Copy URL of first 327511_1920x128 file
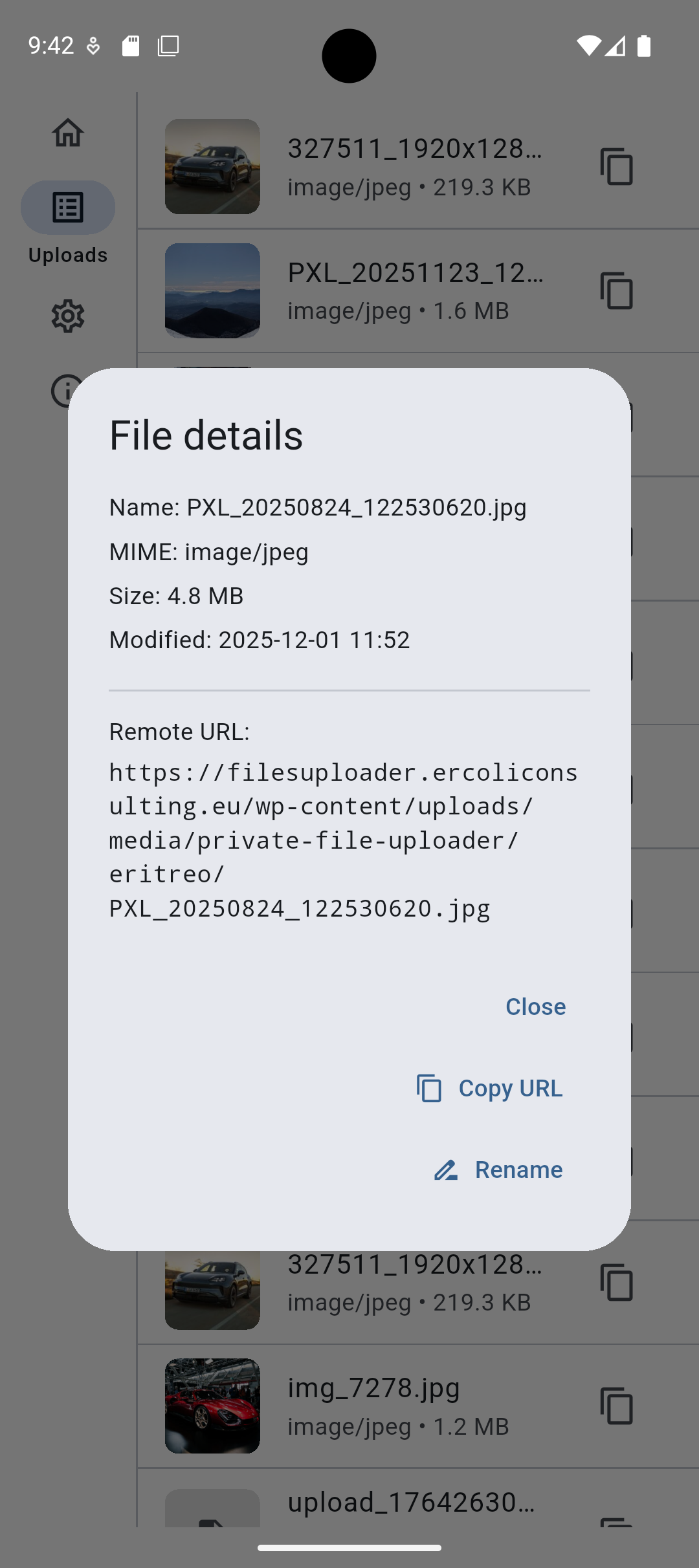The image size is (699, 1568). (616, 167)
